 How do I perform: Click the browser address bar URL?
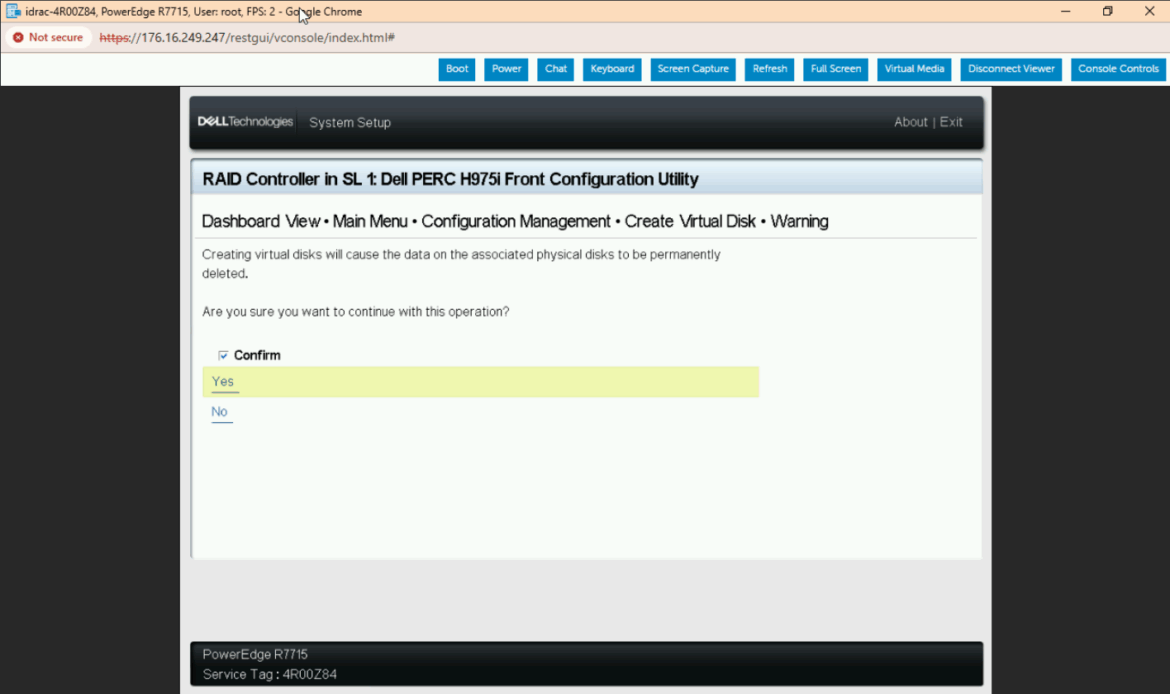[247, 37]
